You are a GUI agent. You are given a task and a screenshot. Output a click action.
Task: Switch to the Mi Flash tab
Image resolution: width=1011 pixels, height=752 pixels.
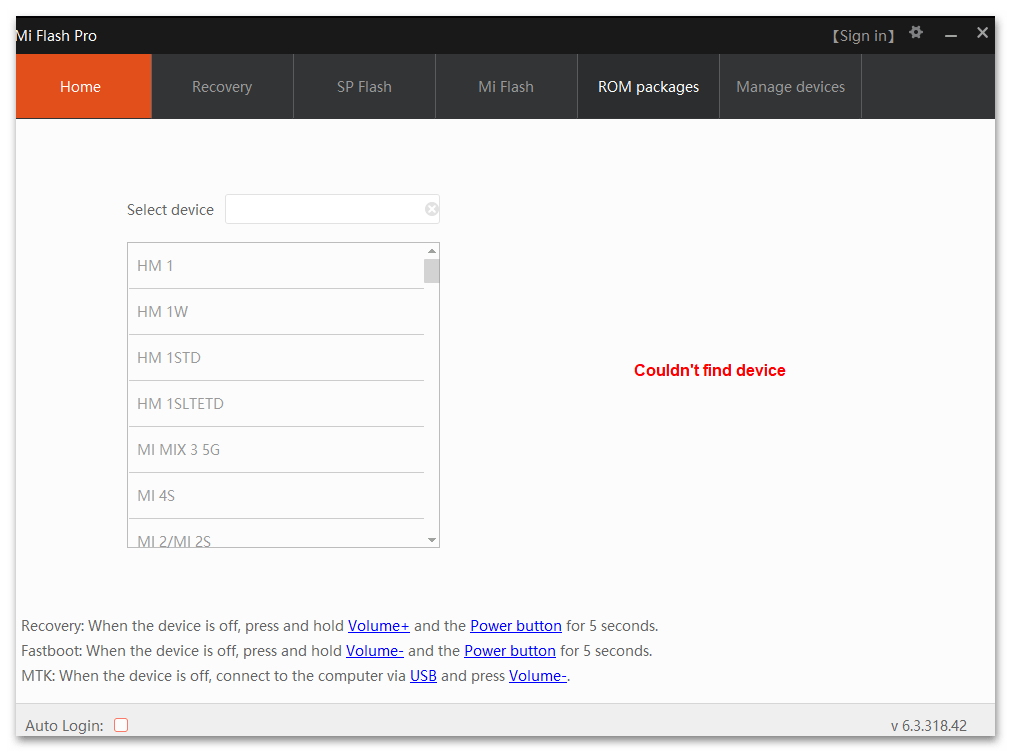506,86
